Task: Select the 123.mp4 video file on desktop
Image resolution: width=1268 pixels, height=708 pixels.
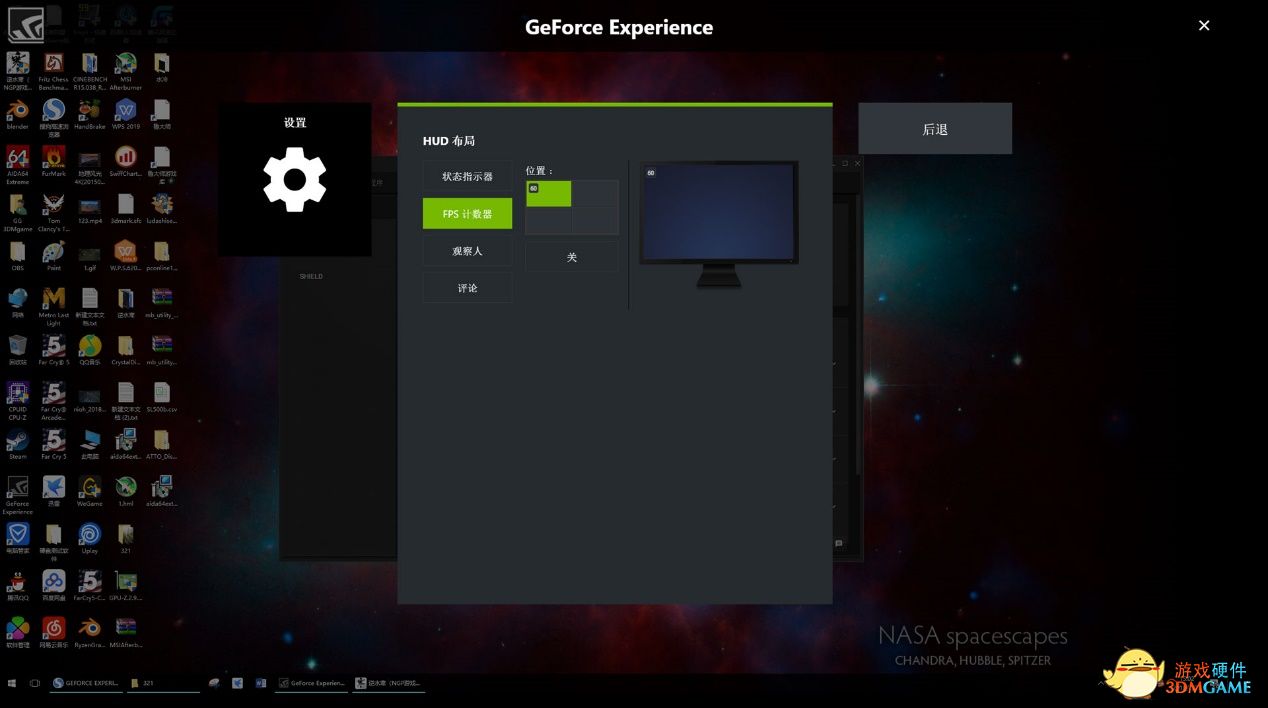Action: 90,210
